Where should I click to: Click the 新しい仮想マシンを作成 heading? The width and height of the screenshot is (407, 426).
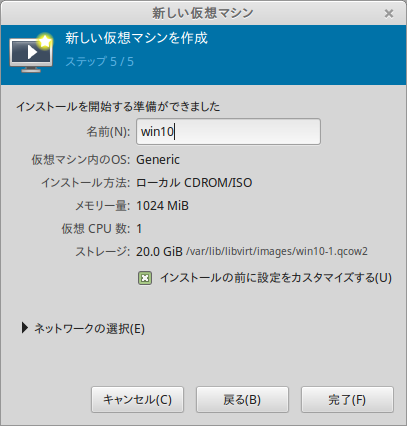(x=136, y=38)
